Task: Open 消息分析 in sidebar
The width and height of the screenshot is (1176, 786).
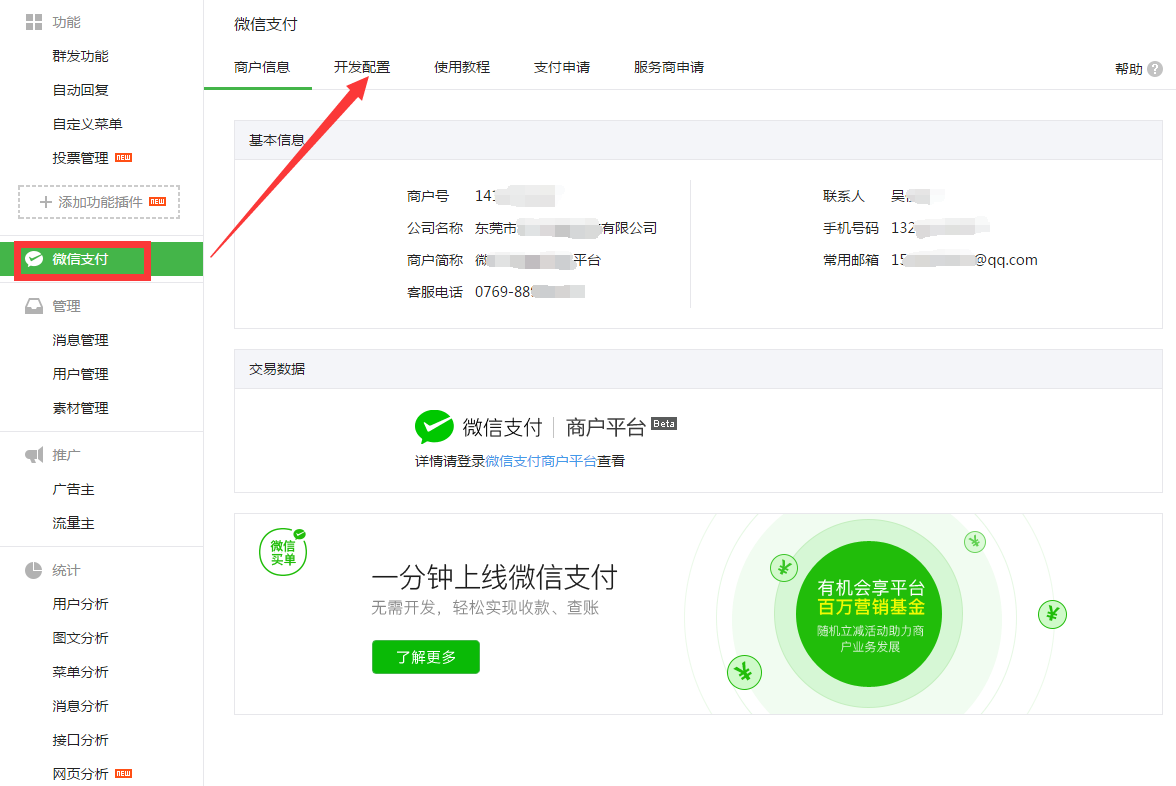Action: pyautogui.click(x=80, y=706)
